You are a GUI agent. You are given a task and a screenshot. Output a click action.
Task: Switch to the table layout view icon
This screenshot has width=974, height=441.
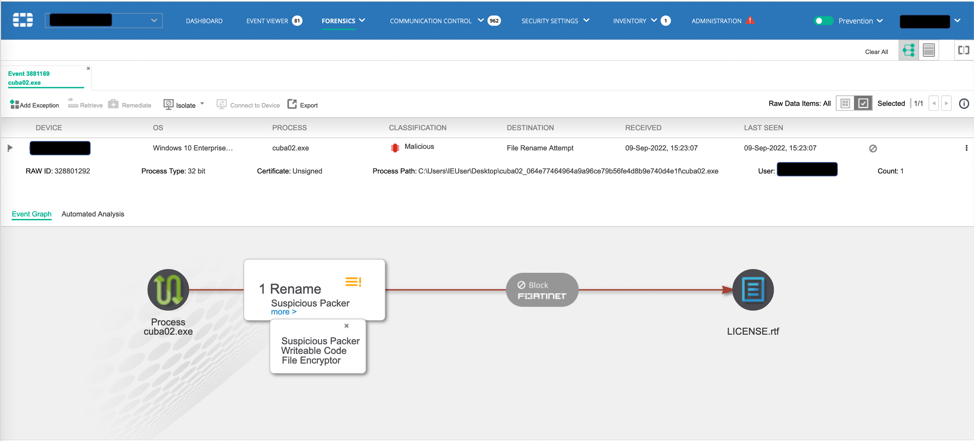click(929, 51)
